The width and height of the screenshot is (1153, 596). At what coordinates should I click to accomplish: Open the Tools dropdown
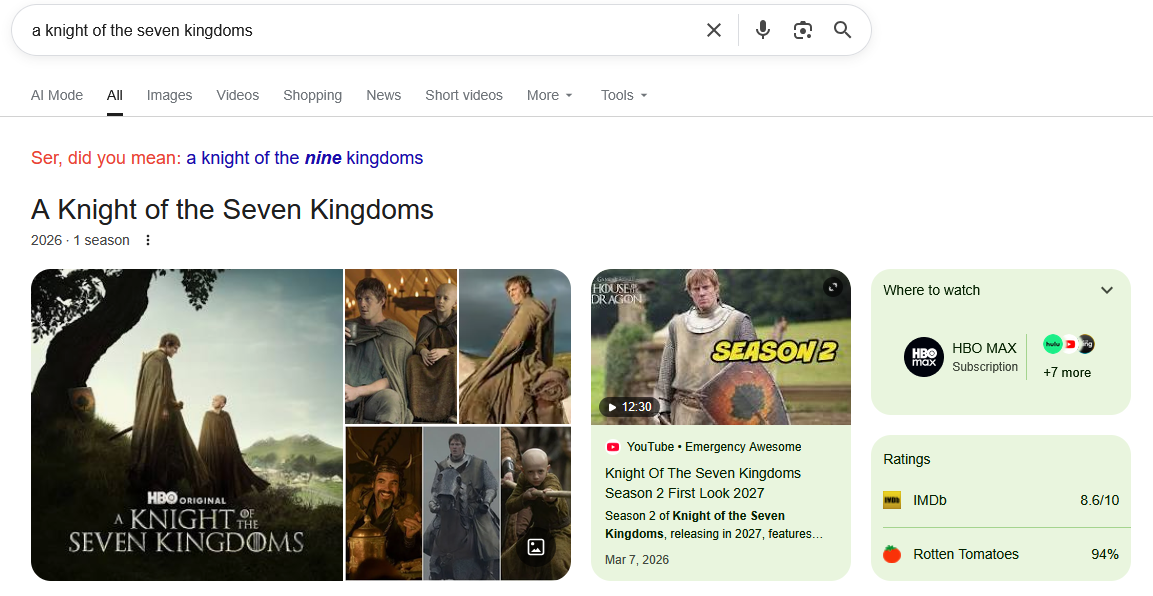624,96
